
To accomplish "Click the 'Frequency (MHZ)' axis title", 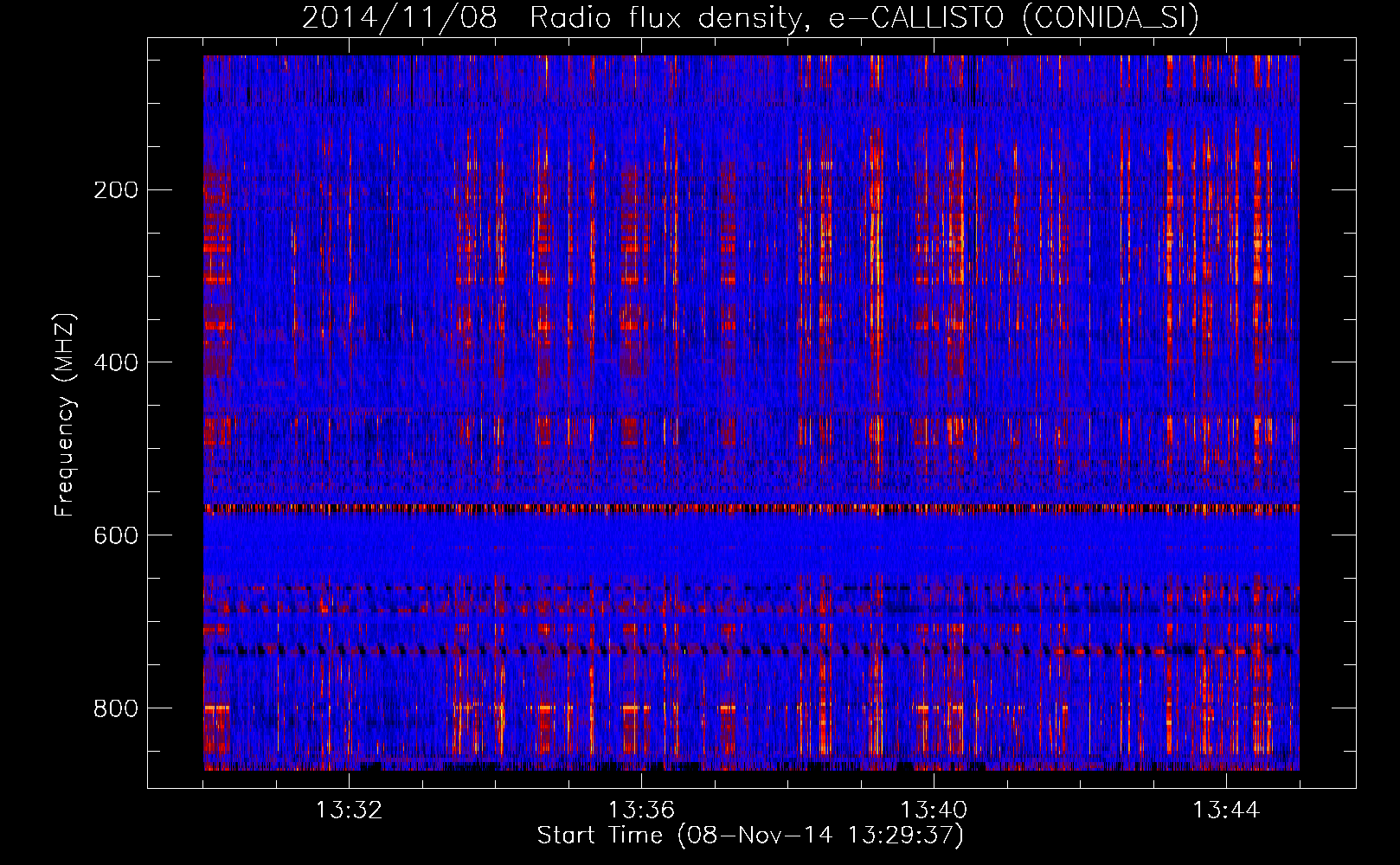I will click(x=66, y=415).
